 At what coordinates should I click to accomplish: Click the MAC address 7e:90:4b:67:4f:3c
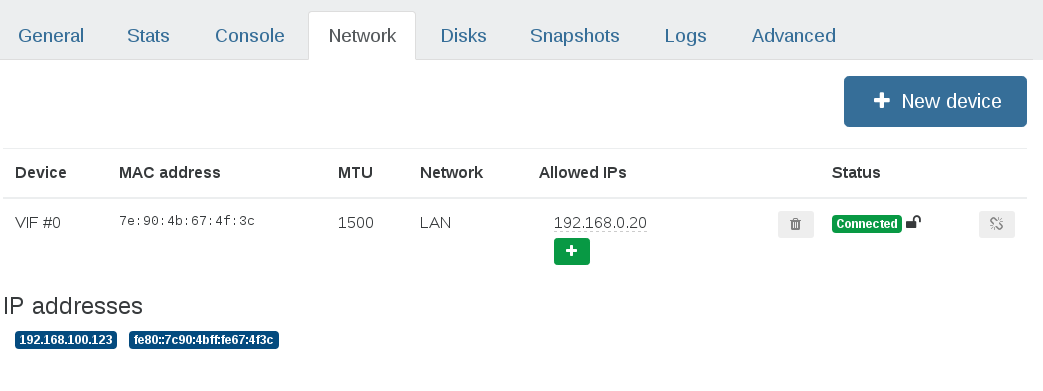coord(187,221)
